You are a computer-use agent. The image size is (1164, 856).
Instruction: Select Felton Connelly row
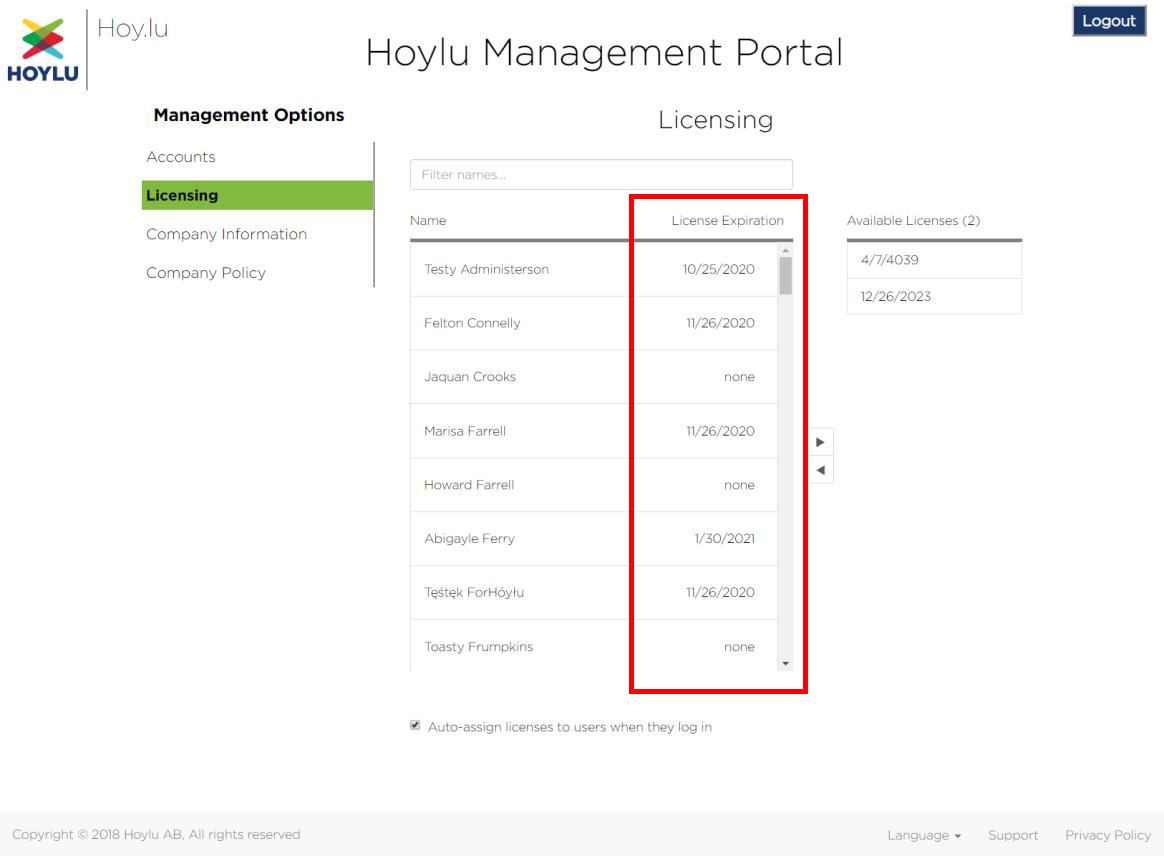point(594,323)
